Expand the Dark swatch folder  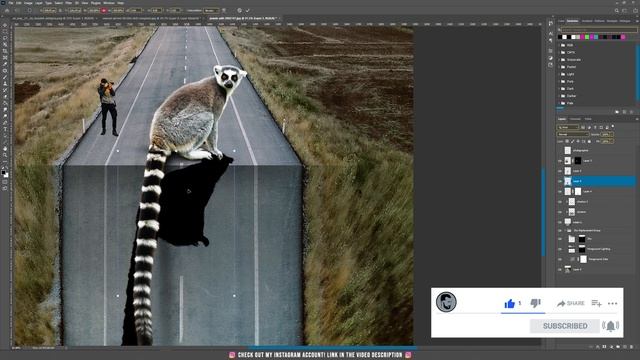[x=559, y=89]
